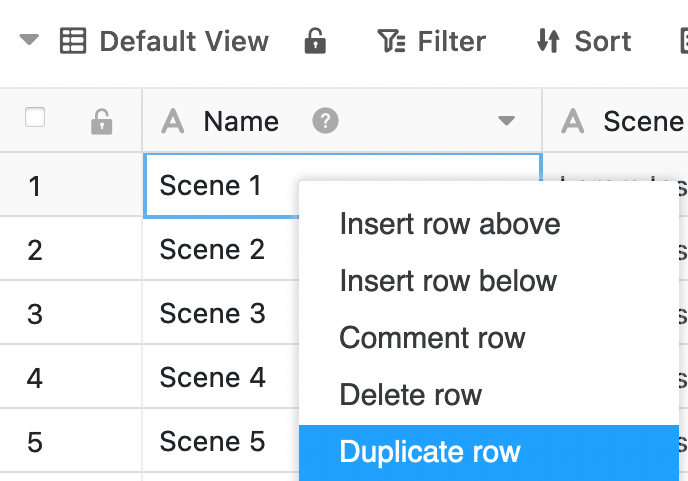This screenshot has height=481, width=688.
Task: Click the unlock icon beside Default View
Action: click(315, 41)
